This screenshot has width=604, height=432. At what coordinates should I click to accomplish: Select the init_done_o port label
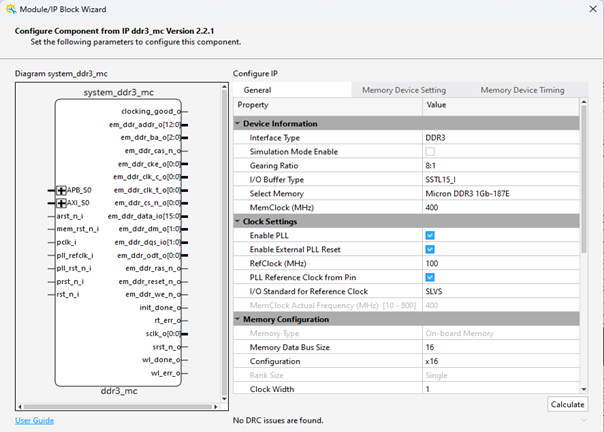coord(160,308)
